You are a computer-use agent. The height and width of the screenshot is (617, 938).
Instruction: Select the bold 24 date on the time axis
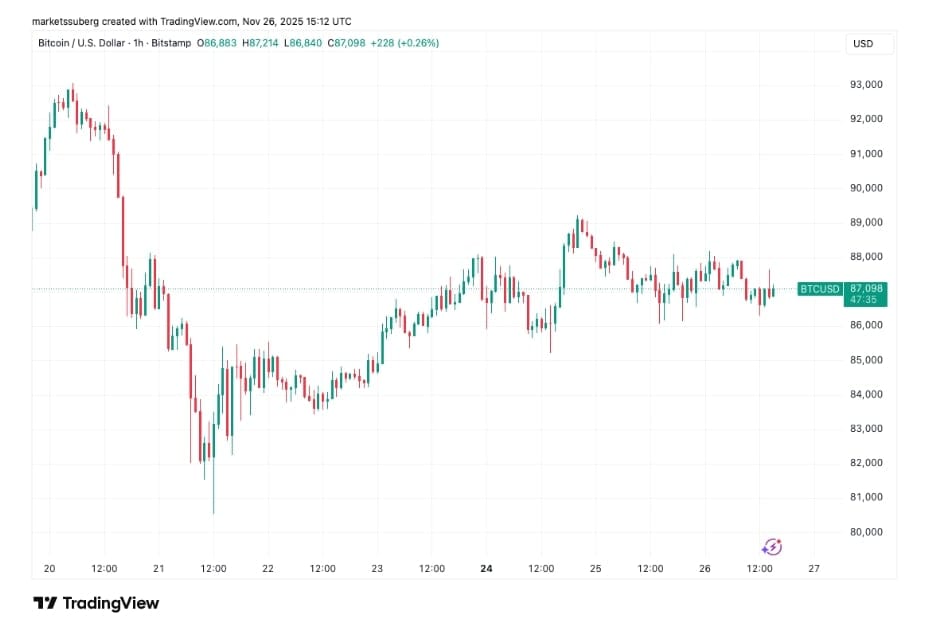point(487,566)
